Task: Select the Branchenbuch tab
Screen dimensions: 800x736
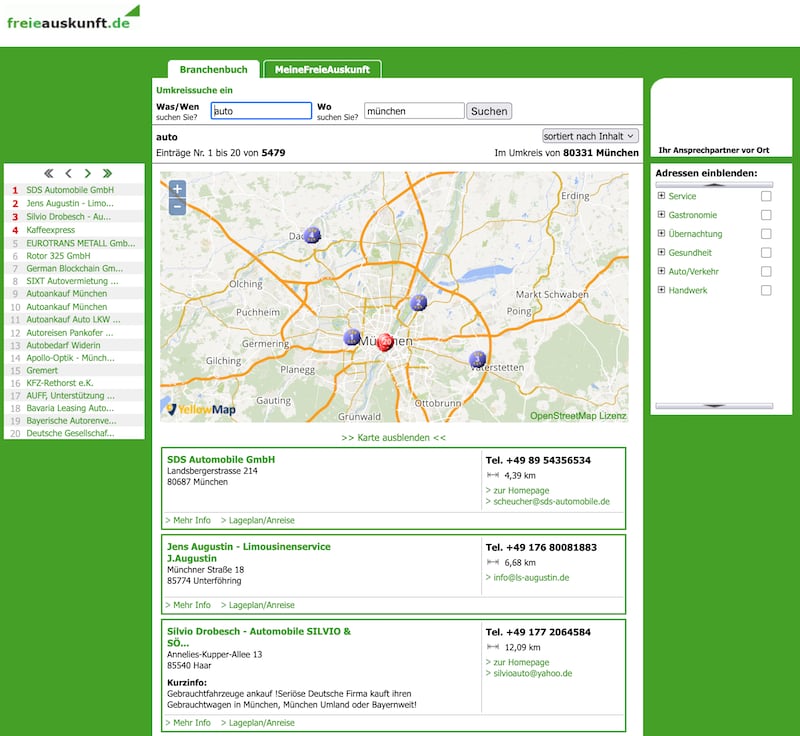Action: 213,70
